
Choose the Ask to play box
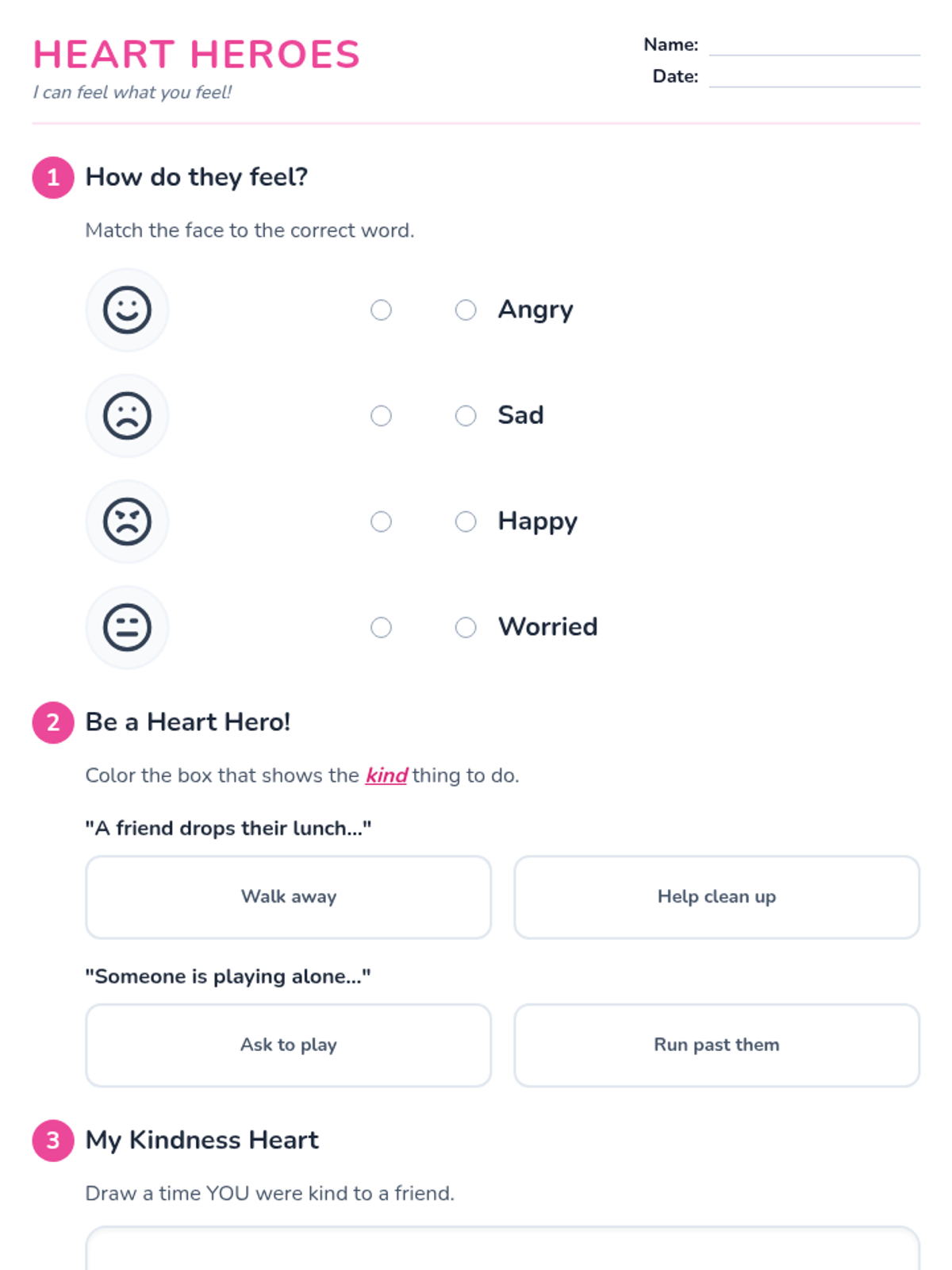click(288, 1045)
